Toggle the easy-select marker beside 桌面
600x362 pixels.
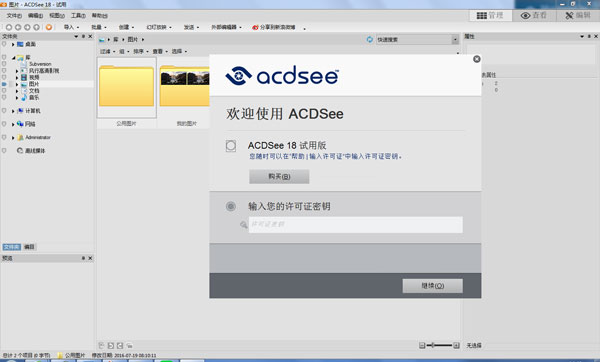[x=4, y=44]
